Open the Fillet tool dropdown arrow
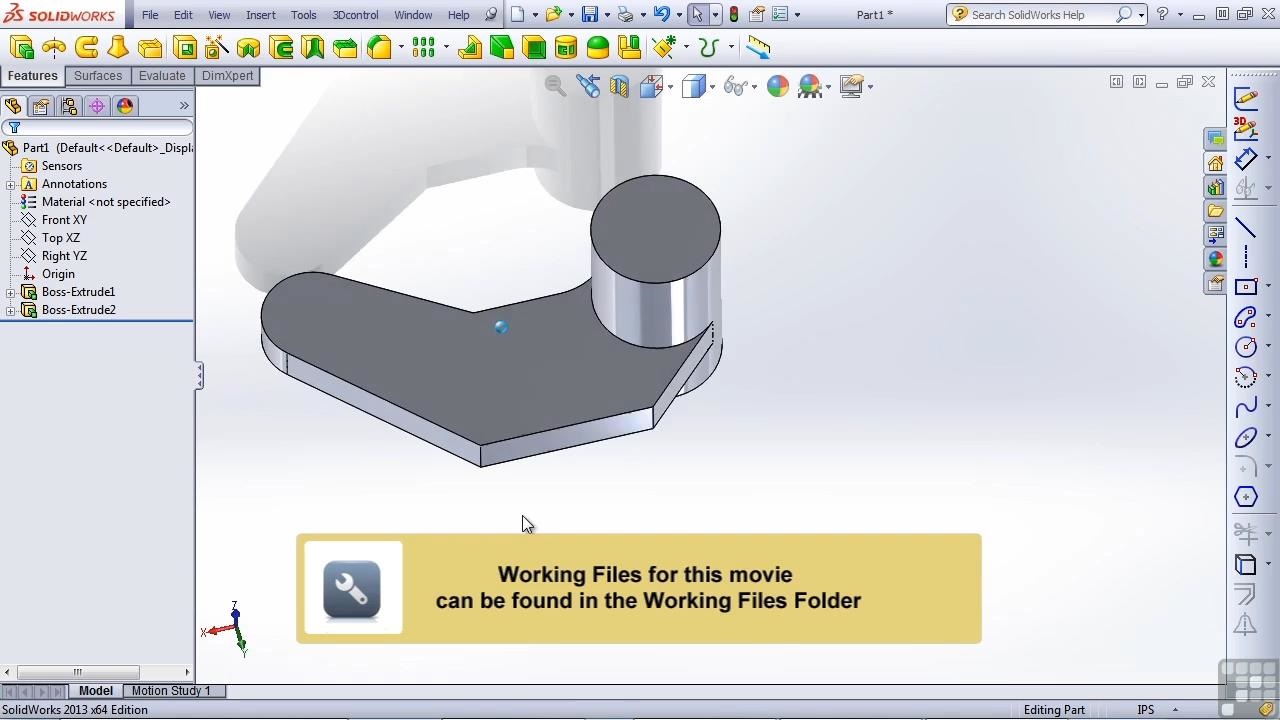The height and width of the screenshot is (720, 1280). click(401, 47)
